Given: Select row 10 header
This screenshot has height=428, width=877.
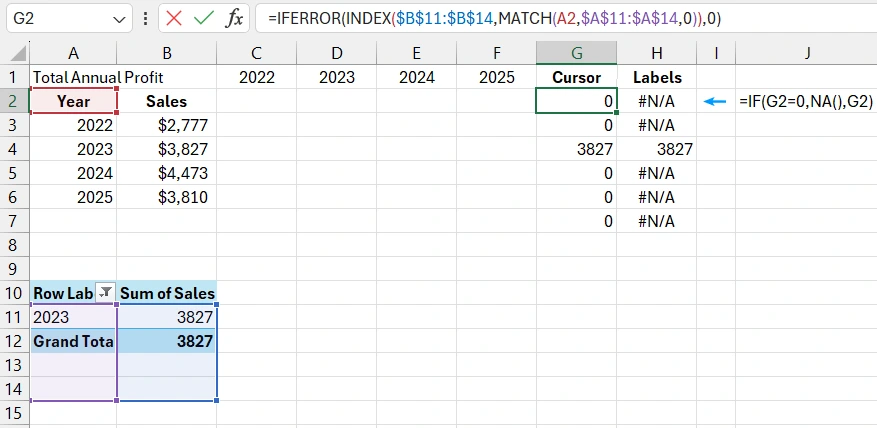Looking at the screenshot, I should (15, 293).
